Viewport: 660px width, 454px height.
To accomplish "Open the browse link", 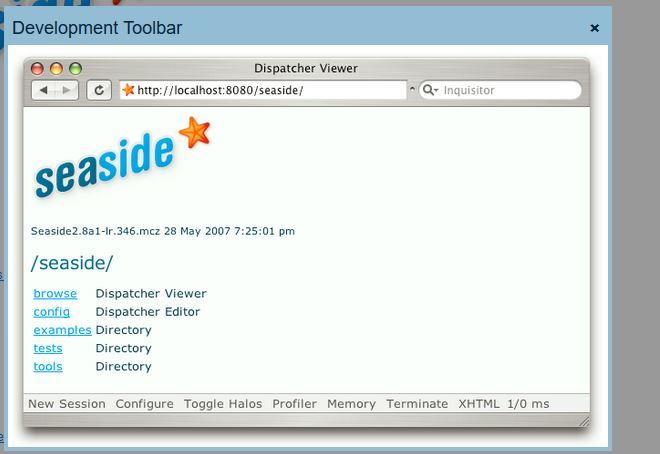I will [x=55, y=294].
